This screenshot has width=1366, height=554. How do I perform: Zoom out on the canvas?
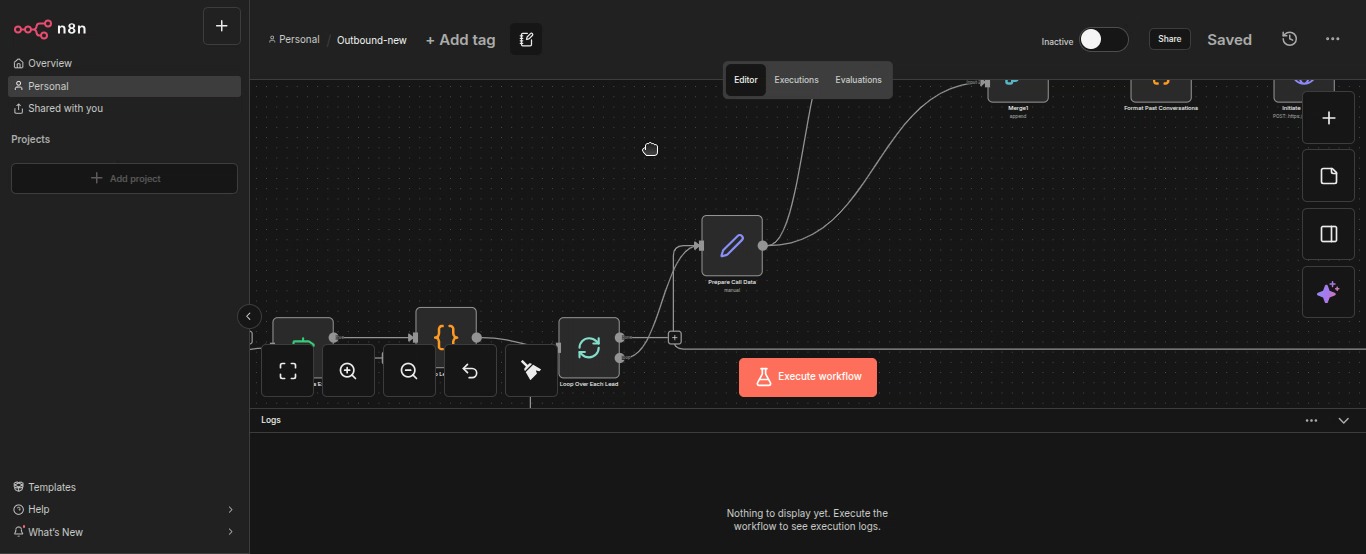(409, 371)
